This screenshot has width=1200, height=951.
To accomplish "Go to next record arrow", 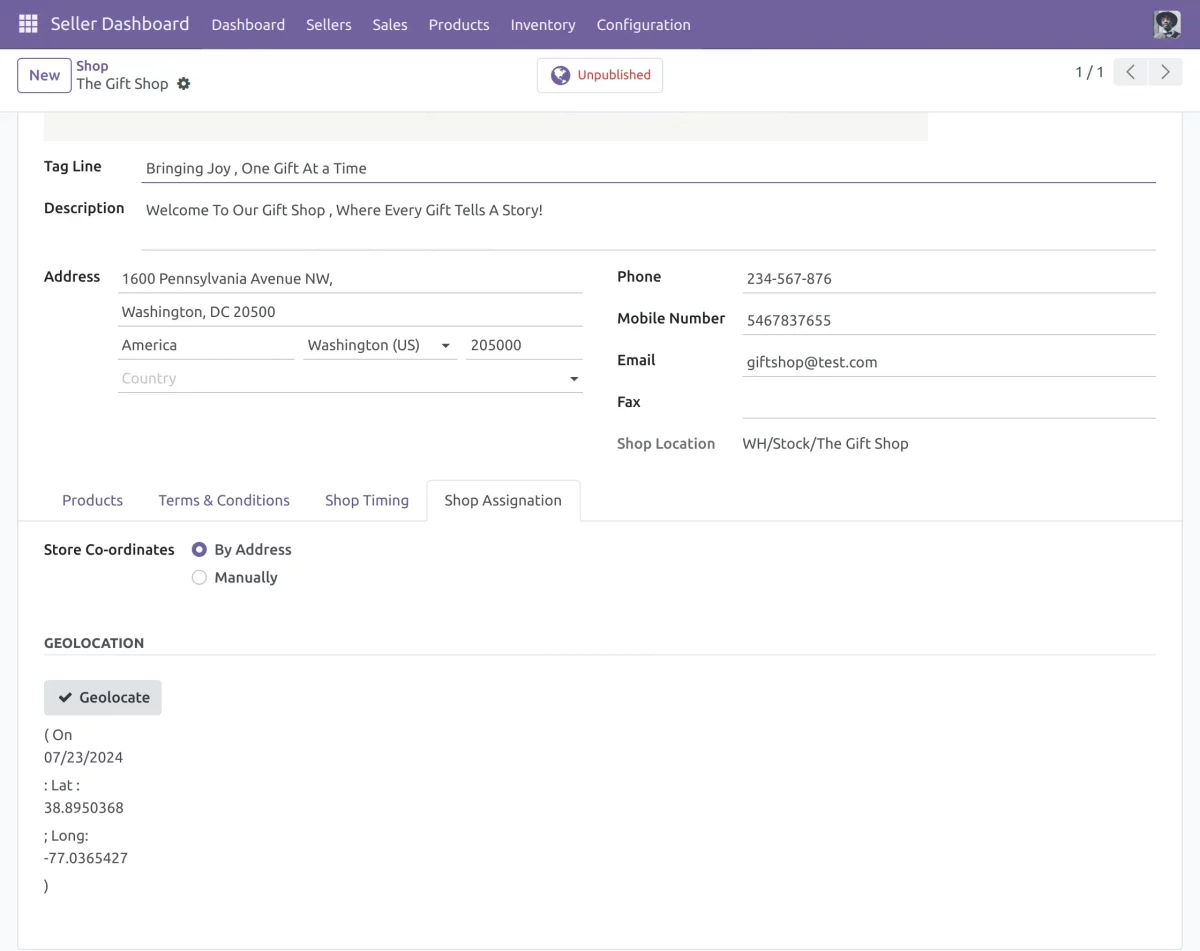I will (x=1165, y=72).
